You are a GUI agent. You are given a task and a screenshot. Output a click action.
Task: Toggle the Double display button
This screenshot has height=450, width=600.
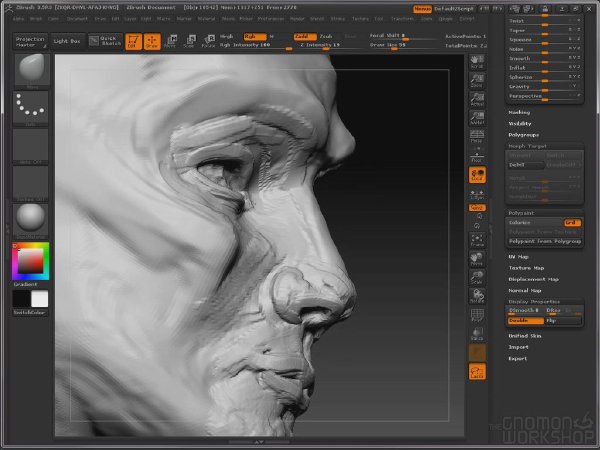coord(525,321)
